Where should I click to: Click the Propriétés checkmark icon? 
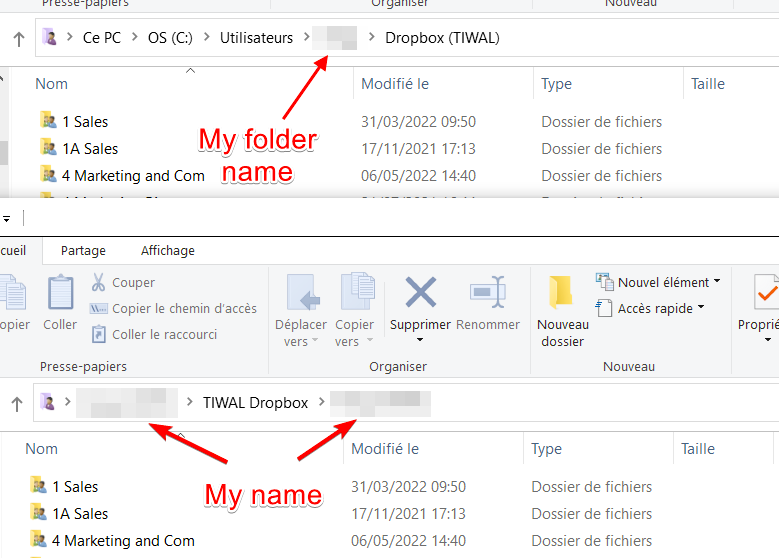tap(766, 293)
